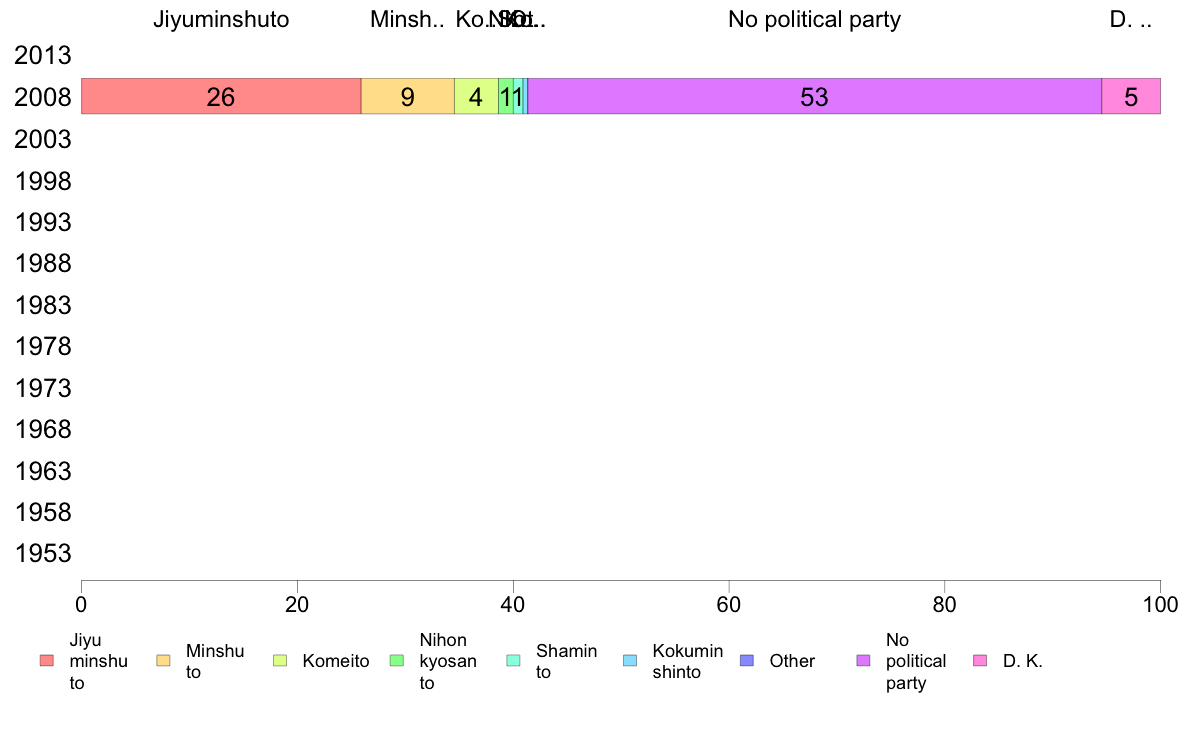
Task: Click the Jiyuminshuto red legend swatch
Action: pos(47,661)
